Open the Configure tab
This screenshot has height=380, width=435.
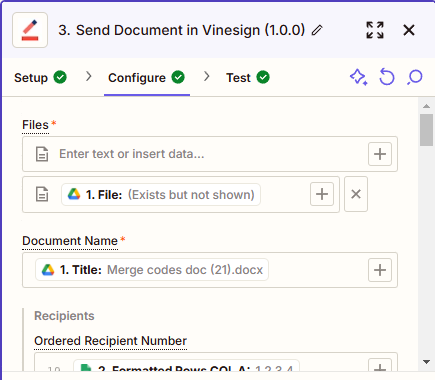tap(146, 78)
